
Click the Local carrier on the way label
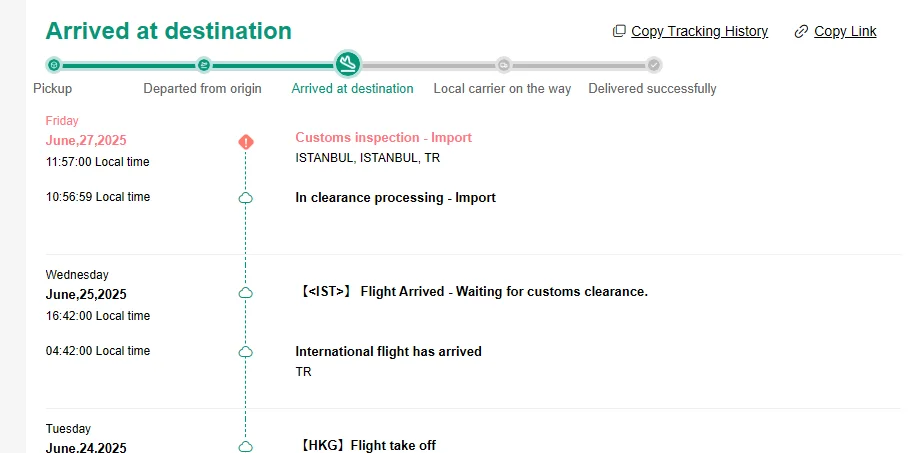pyautogui.click(x=502, y=89)
